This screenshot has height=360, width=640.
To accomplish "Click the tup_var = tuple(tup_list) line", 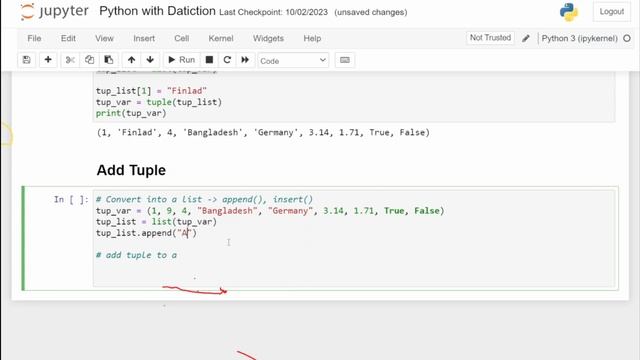I will (x=159, y=102).
